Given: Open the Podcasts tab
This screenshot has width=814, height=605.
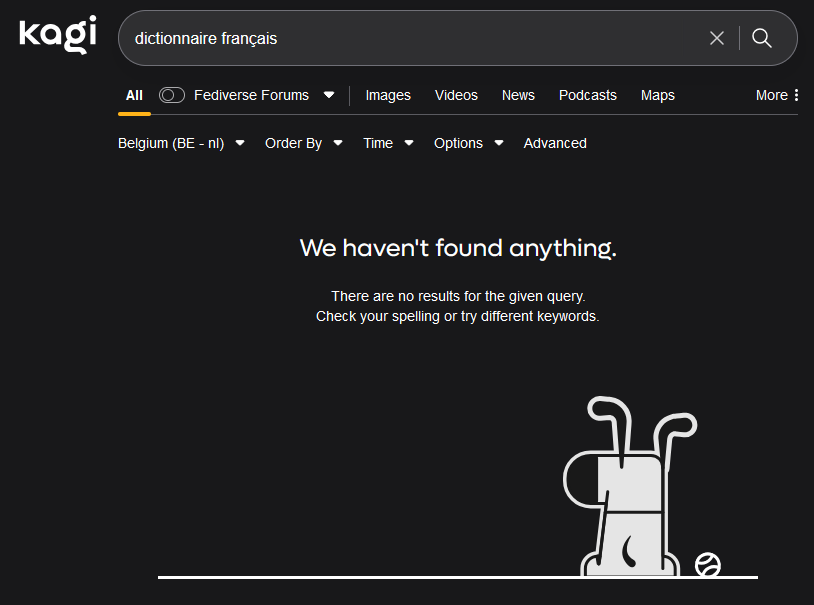Looking at the screenshot, I should [587, 95].
